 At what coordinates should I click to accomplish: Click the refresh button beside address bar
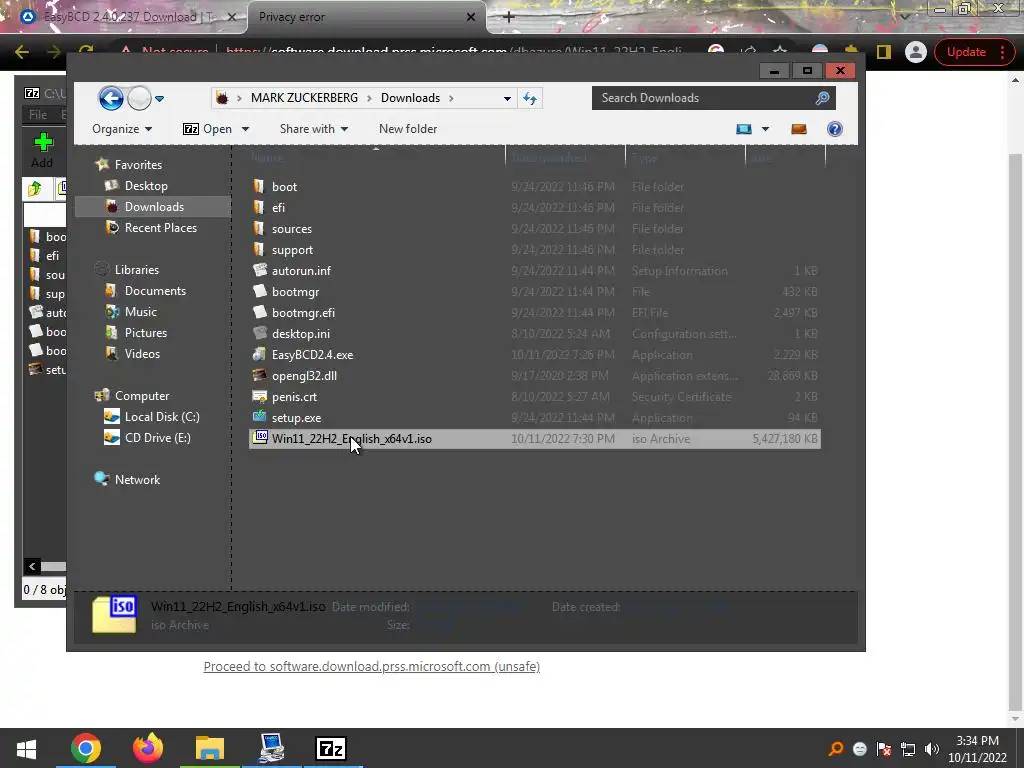[x=530, y=98]
